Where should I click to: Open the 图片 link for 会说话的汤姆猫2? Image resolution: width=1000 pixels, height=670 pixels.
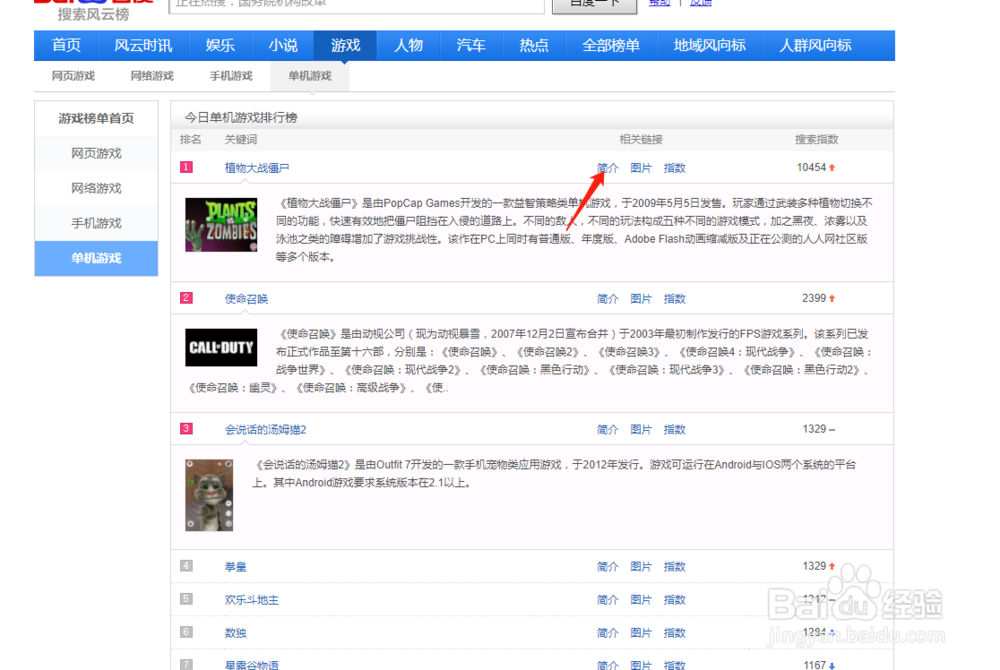point(641,429)
